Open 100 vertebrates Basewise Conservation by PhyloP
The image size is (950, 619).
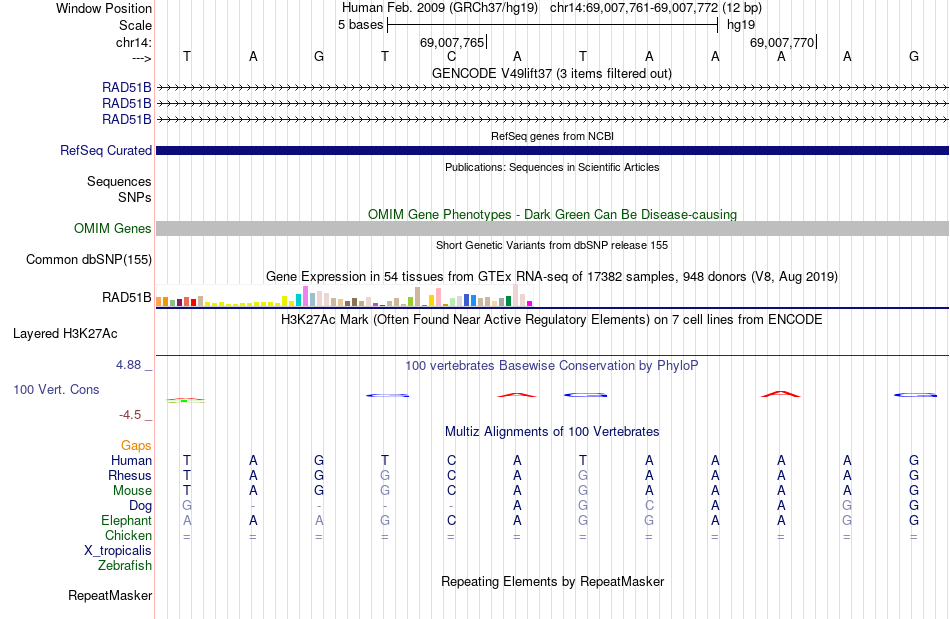pyautogui.click(x=552, y=365)
